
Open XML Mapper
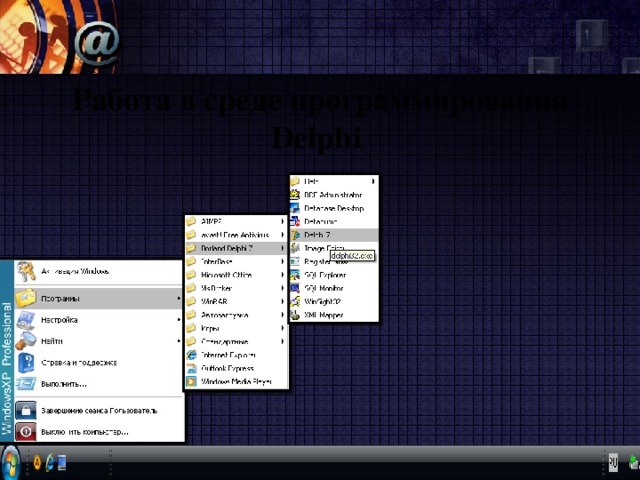pyautogui.click(x=323, y=313)
